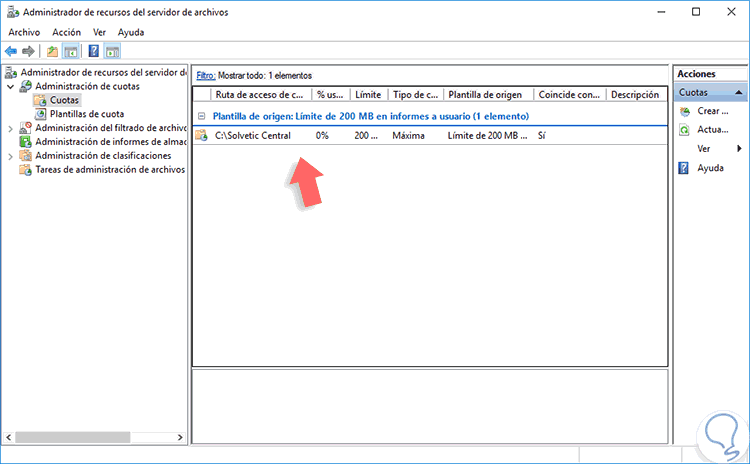Click the Ayuda icon in actions pane
The image size is (750, 464).
click(684, 168)
